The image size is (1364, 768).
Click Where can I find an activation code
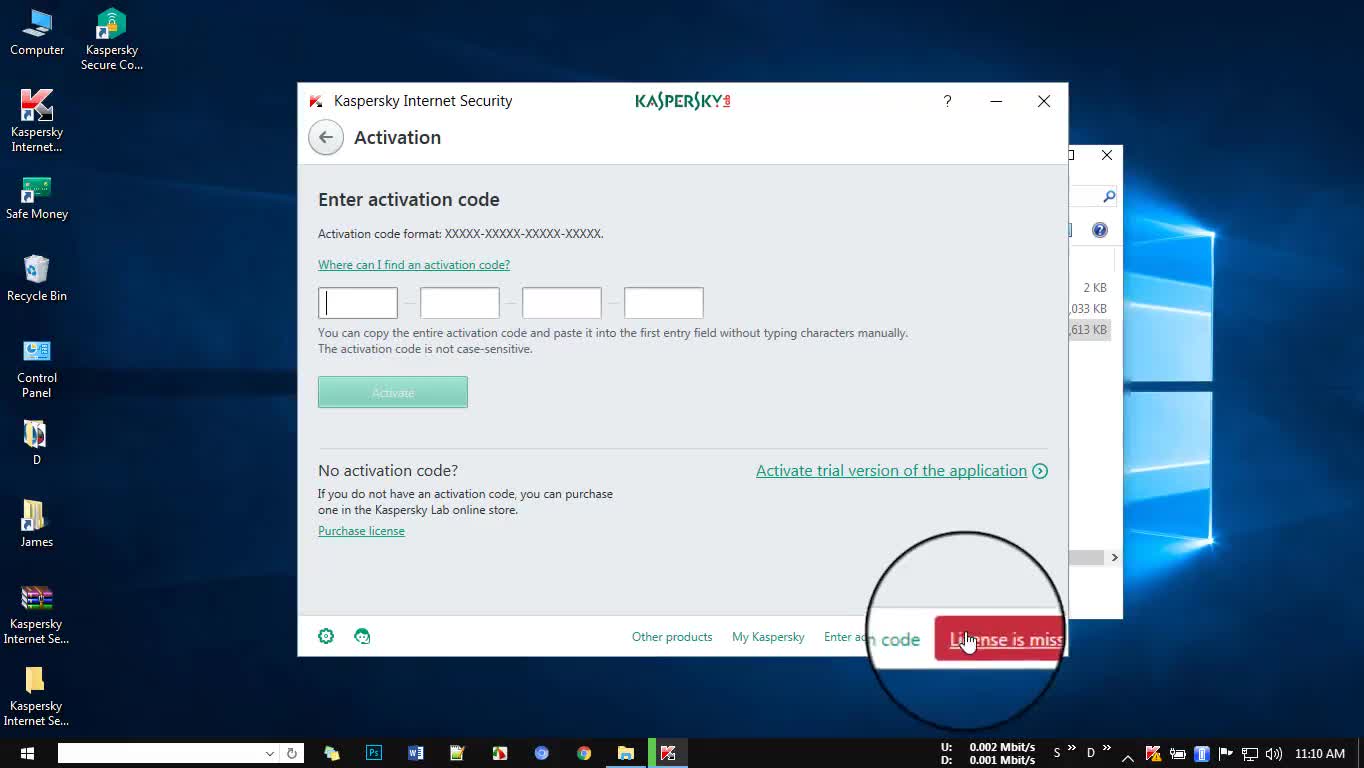[414, 265]
